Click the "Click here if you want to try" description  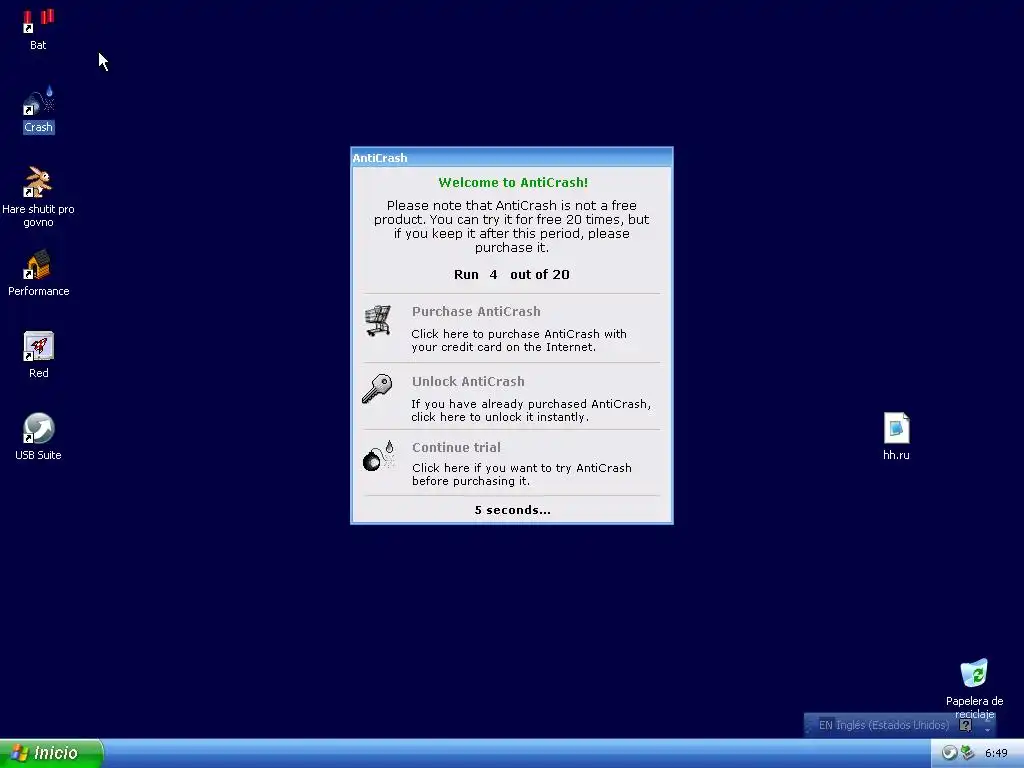click(522, 474)
